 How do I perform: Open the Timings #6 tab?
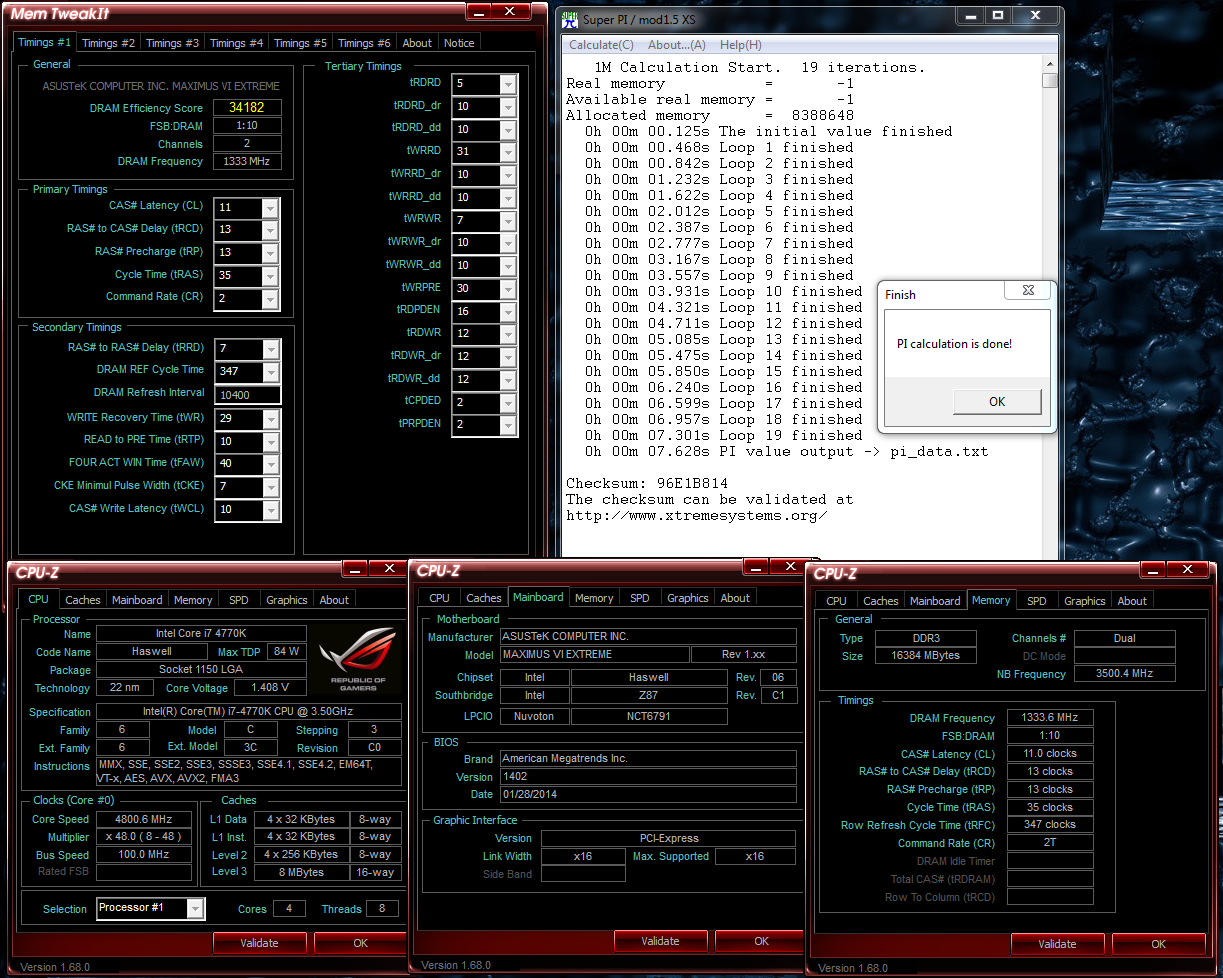tap(364, 43)
